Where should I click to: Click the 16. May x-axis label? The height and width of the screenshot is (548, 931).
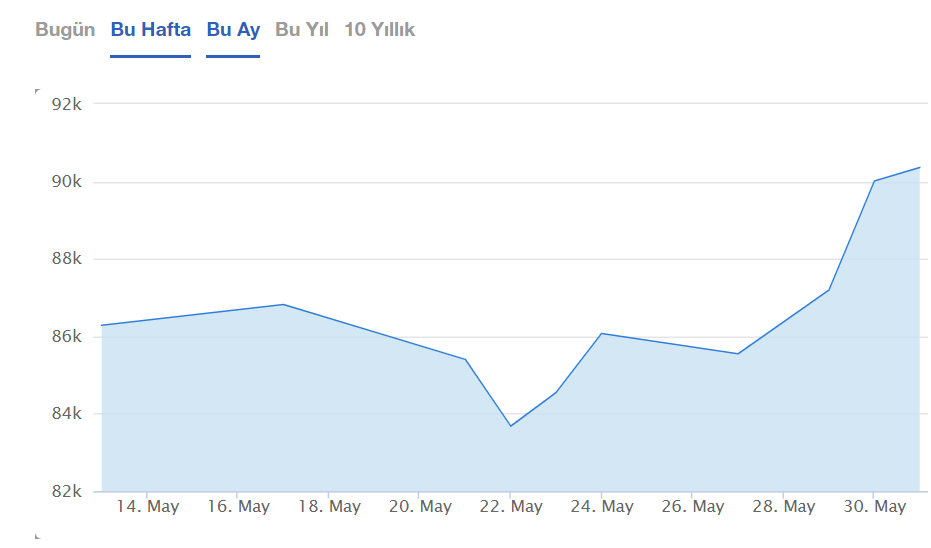tap(238, 507)
